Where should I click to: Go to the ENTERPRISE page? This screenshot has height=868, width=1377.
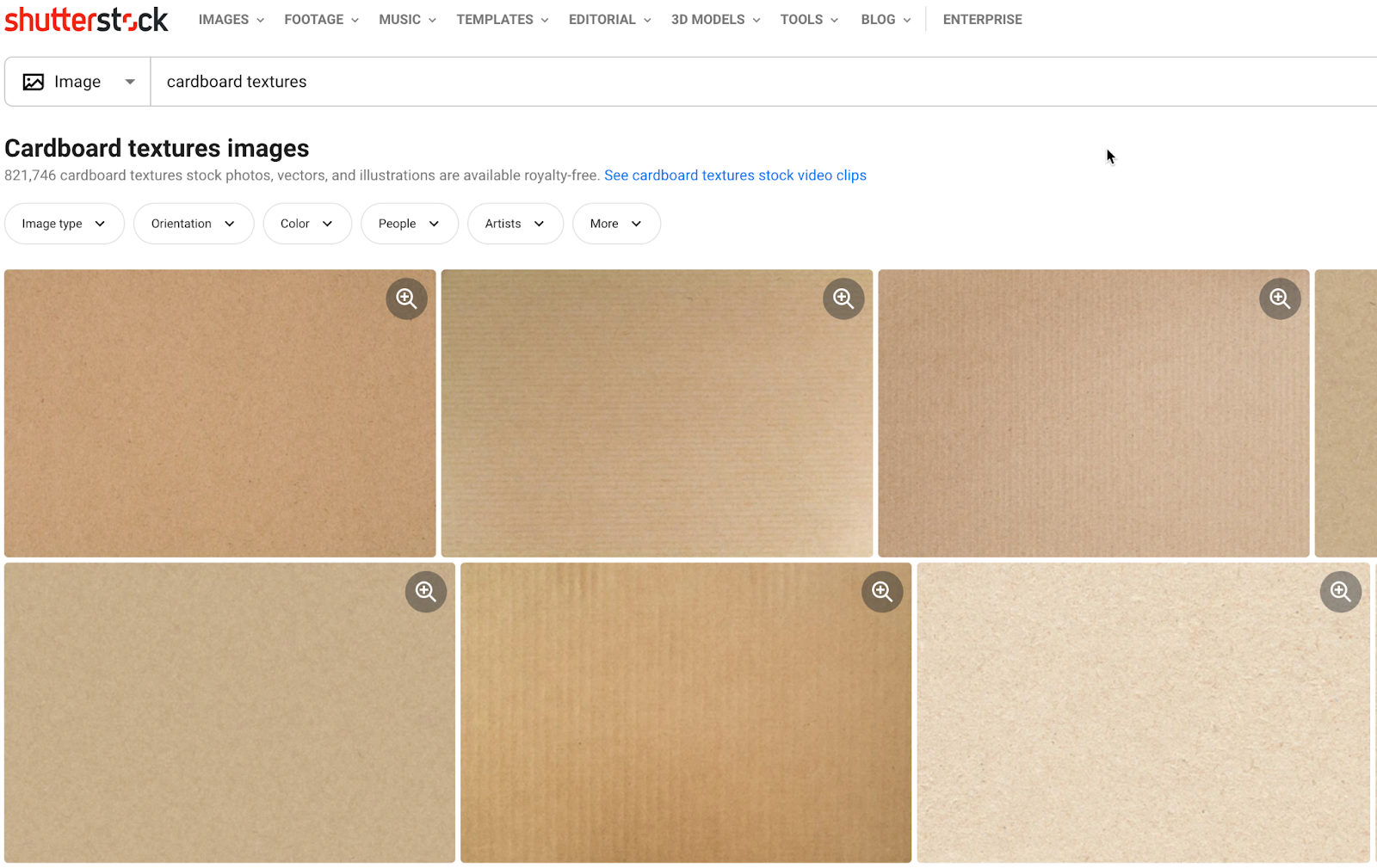[x=982, y=19]
